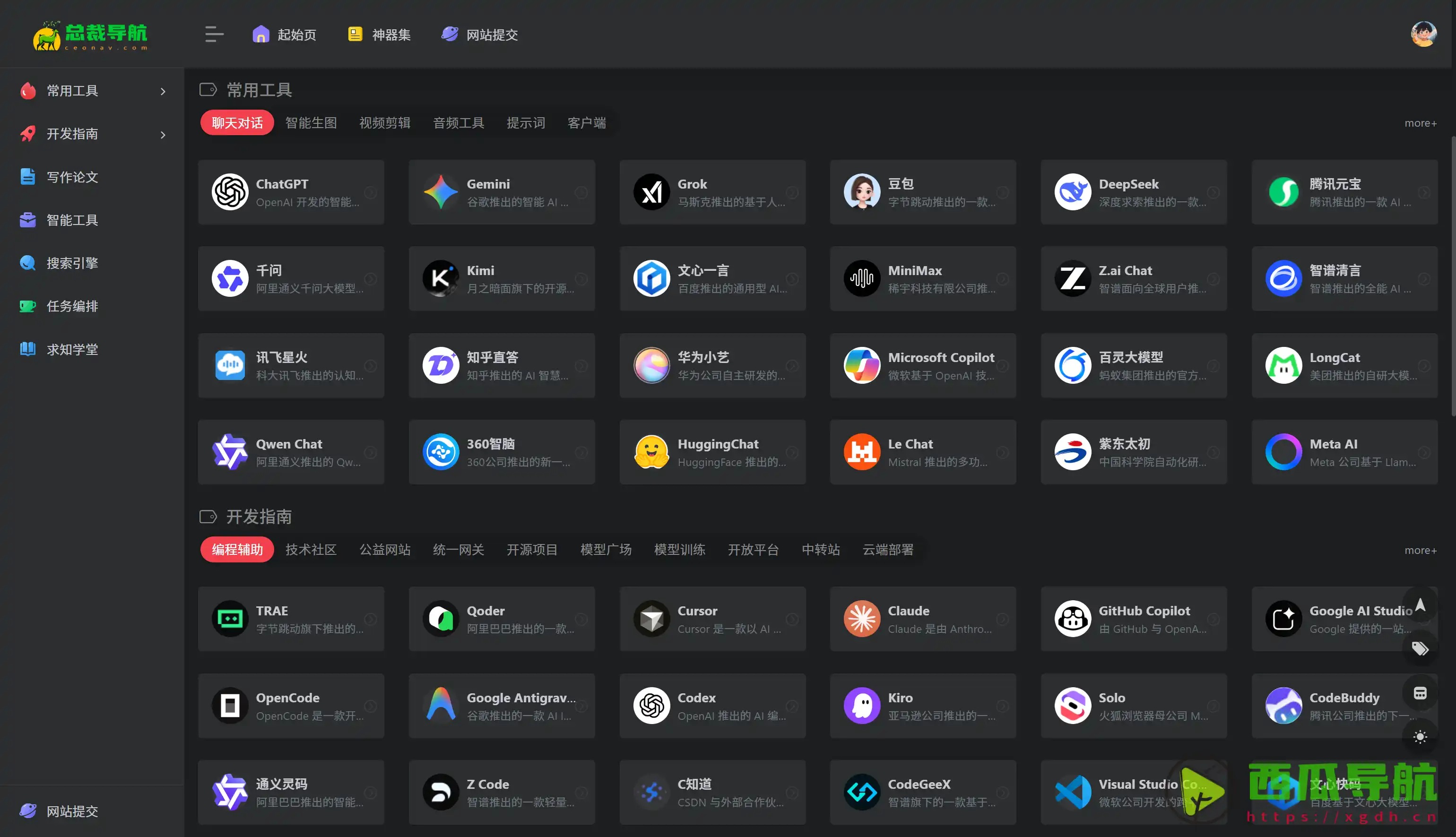Toggle sidebar with hamburger menu icon
1456x837 pixels.
coord(214,35)
